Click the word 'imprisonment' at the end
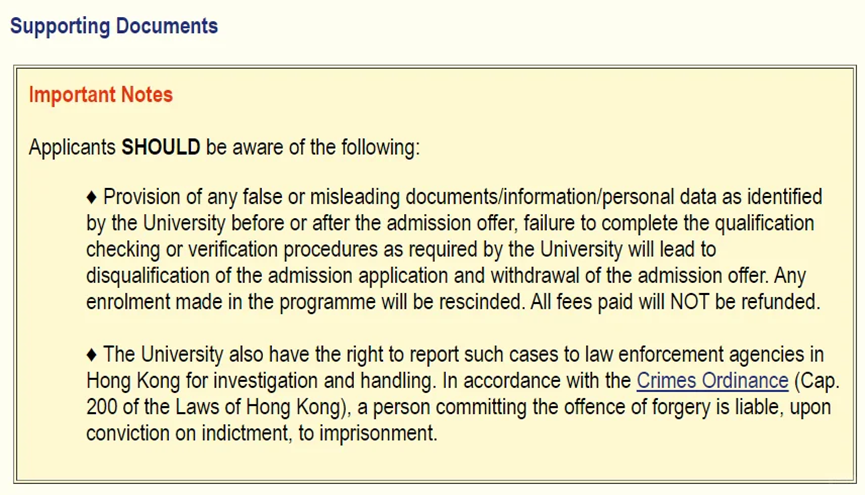Screen dimensions: 865x495 click(378, 433)
